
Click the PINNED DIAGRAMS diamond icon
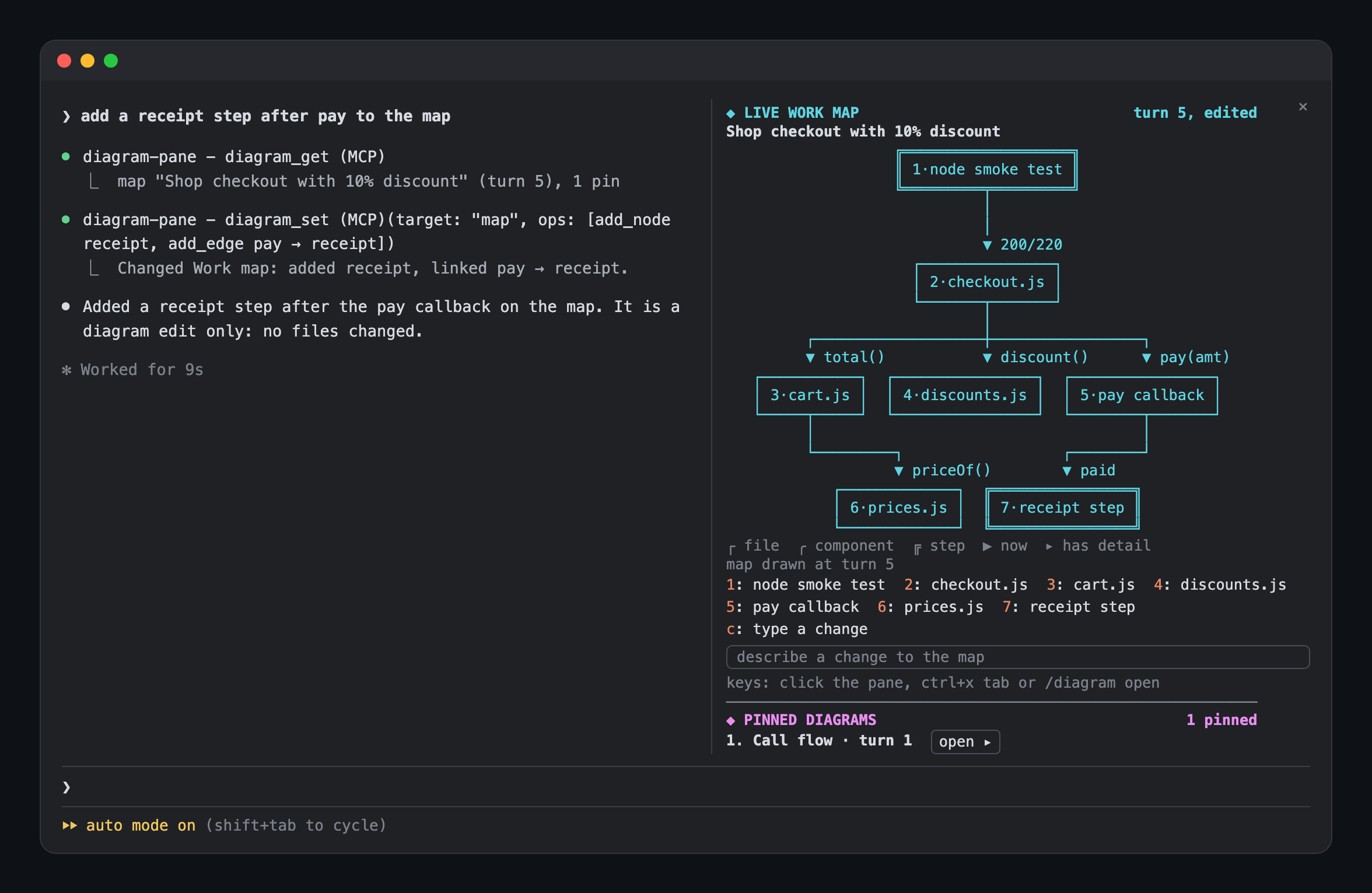(730, 720)
